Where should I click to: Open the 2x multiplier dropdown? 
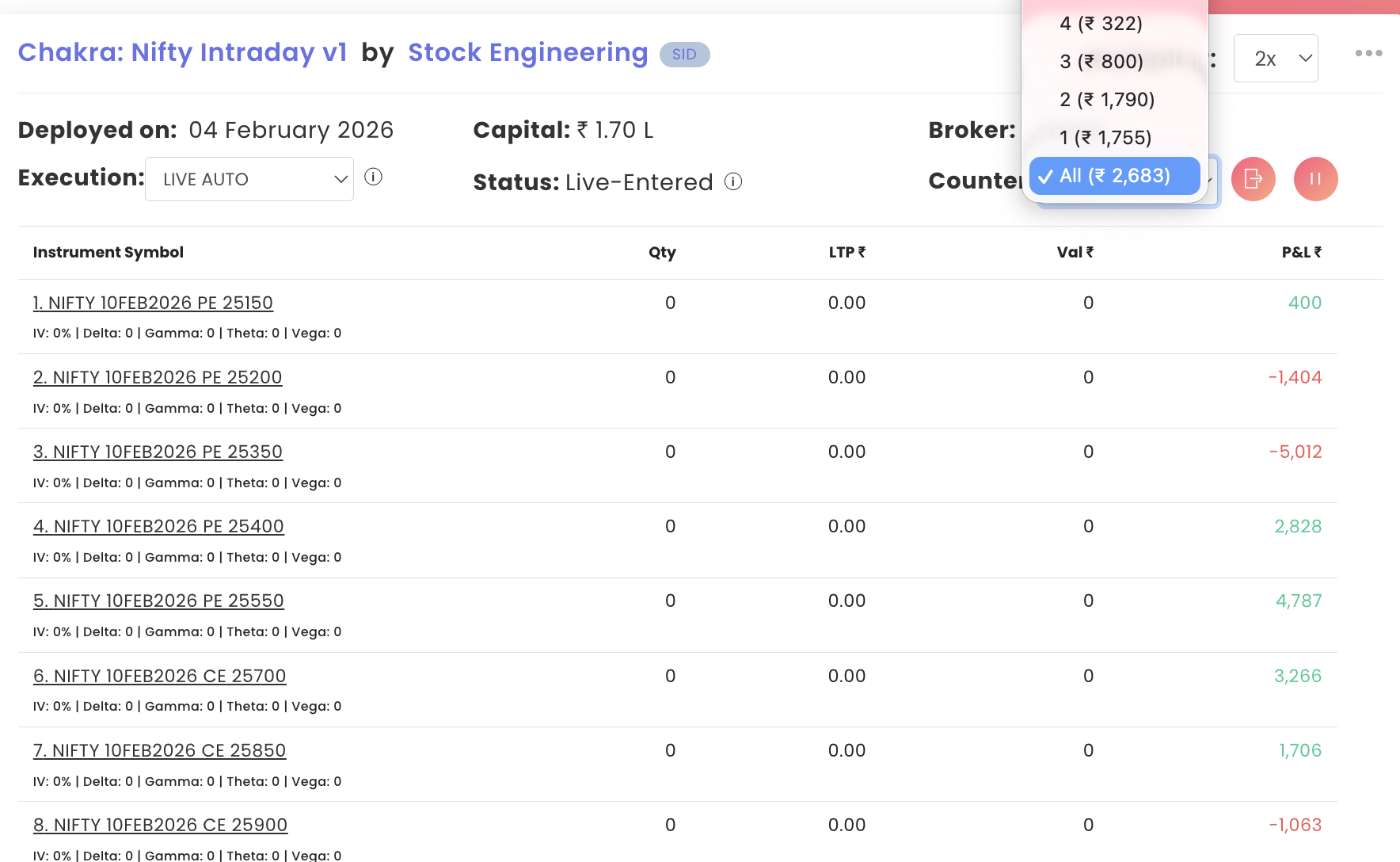(1276, 58)
